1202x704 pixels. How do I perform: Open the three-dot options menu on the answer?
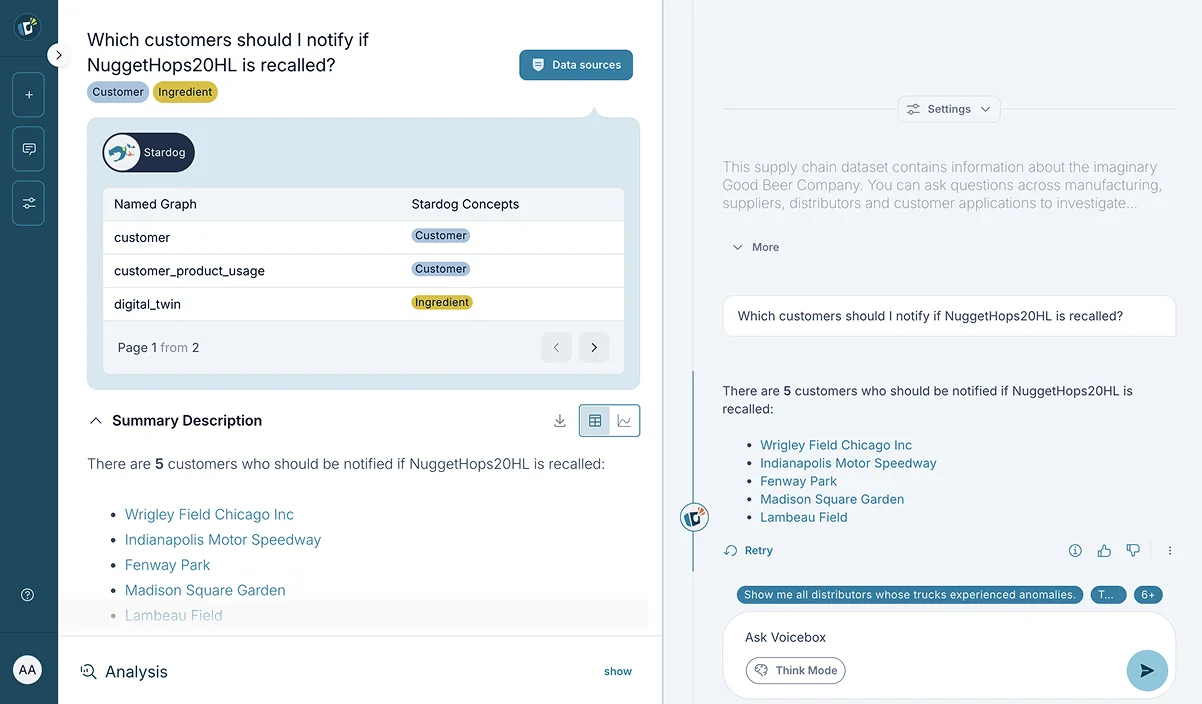pos(1170,550)
